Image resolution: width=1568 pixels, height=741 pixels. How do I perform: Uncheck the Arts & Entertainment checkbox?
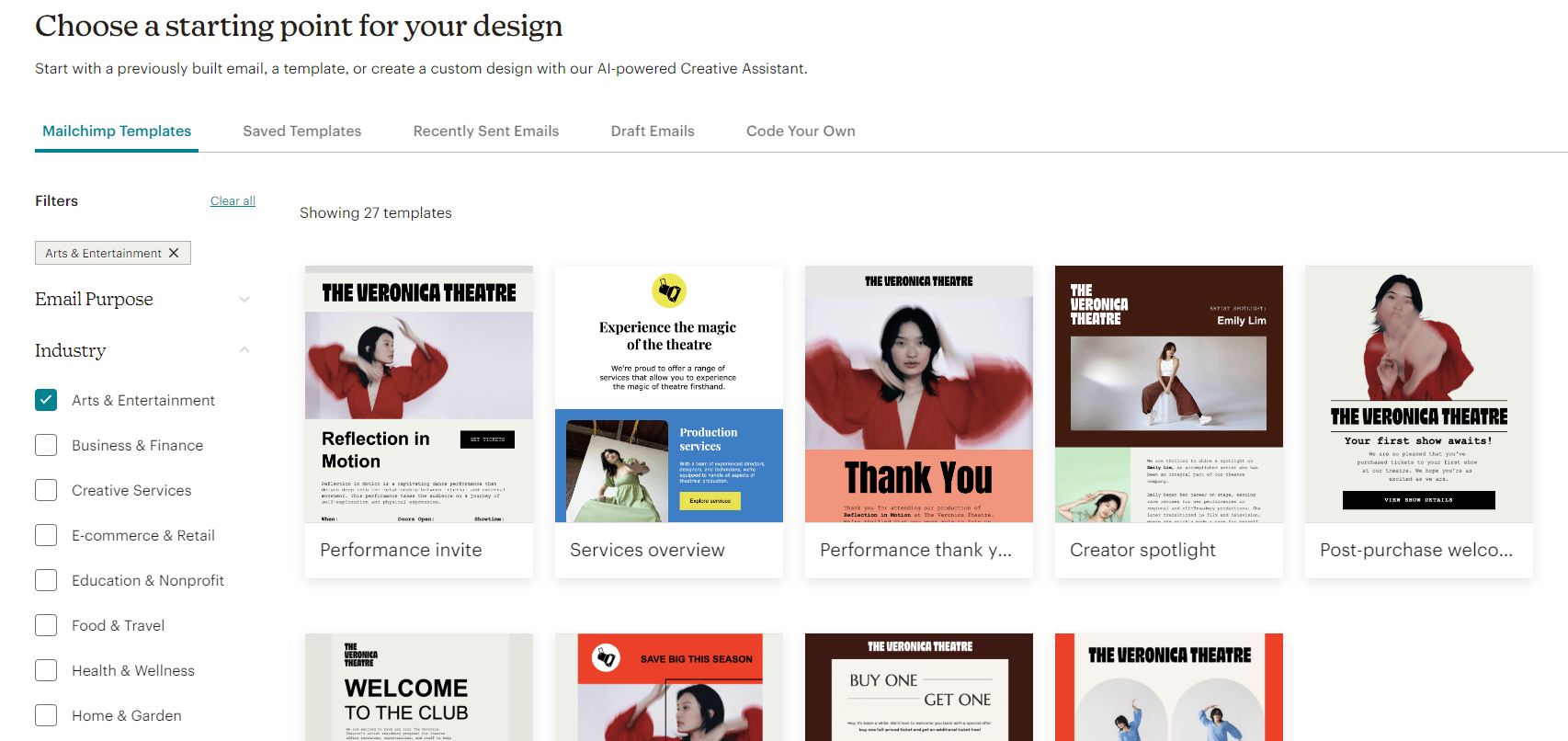pos(46,400)
